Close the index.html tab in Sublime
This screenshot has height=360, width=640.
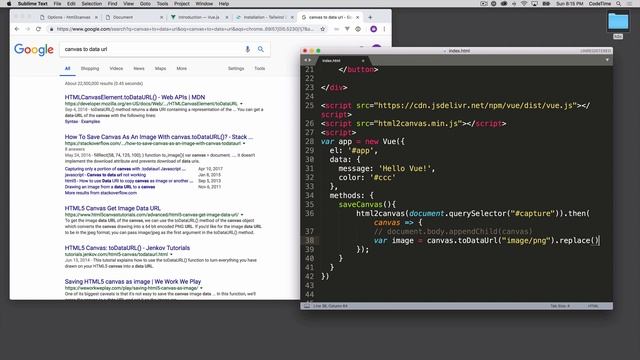click(363, 61)
